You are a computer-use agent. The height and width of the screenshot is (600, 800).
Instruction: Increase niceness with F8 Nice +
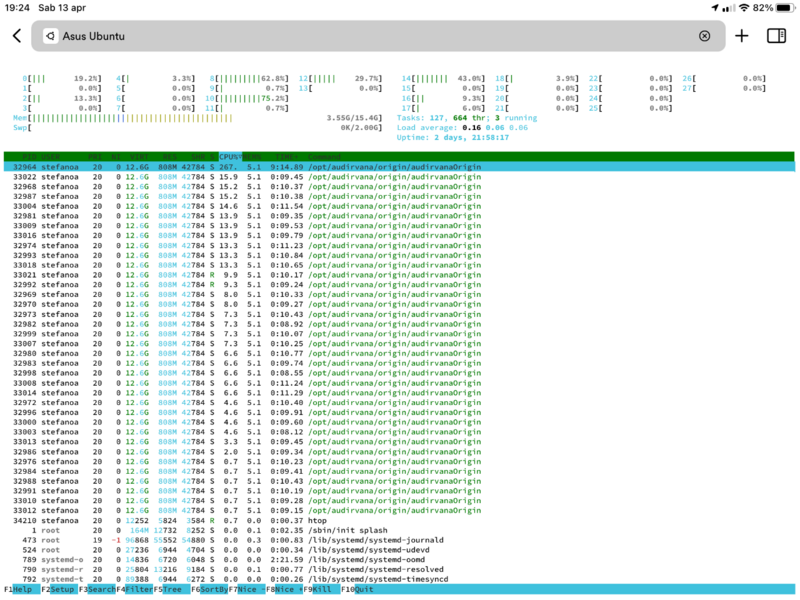coord(284,589)
